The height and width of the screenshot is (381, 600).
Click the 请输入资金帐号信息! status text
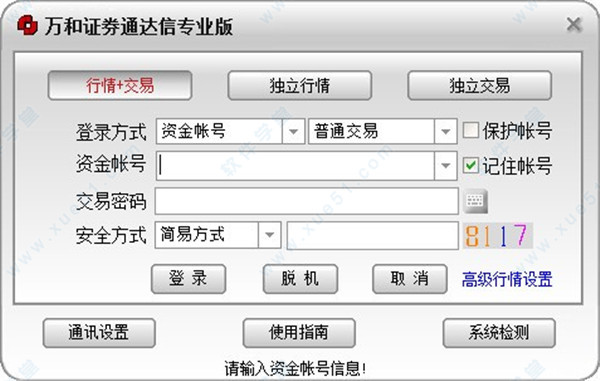point(295,369)
